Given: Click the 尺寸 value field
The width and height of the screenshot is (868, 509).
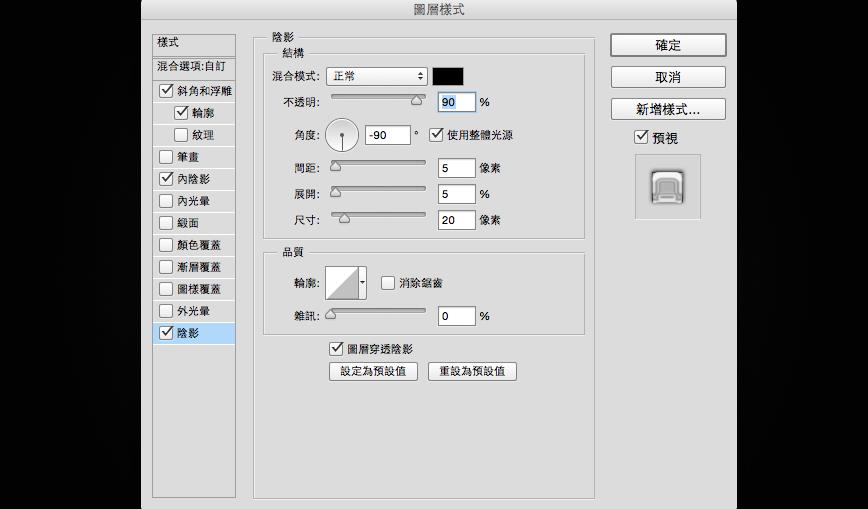Looking at the screenshot, I should (x=457, y=220).
